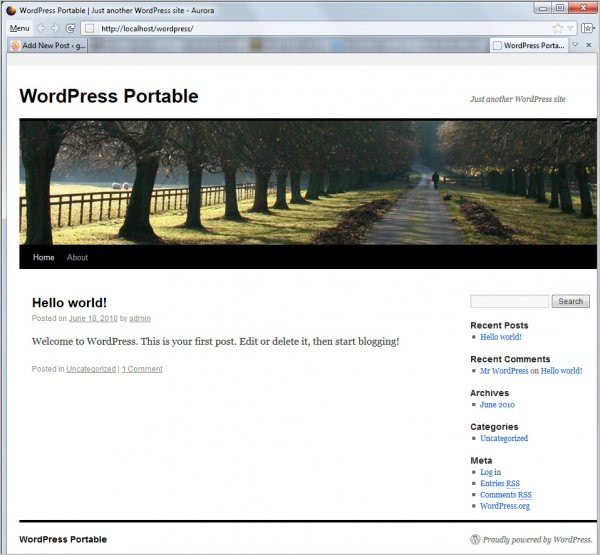Screen dimensions: 600x555
Task: Click the Aurora browser logo in title bar
Action: point(11,9)
